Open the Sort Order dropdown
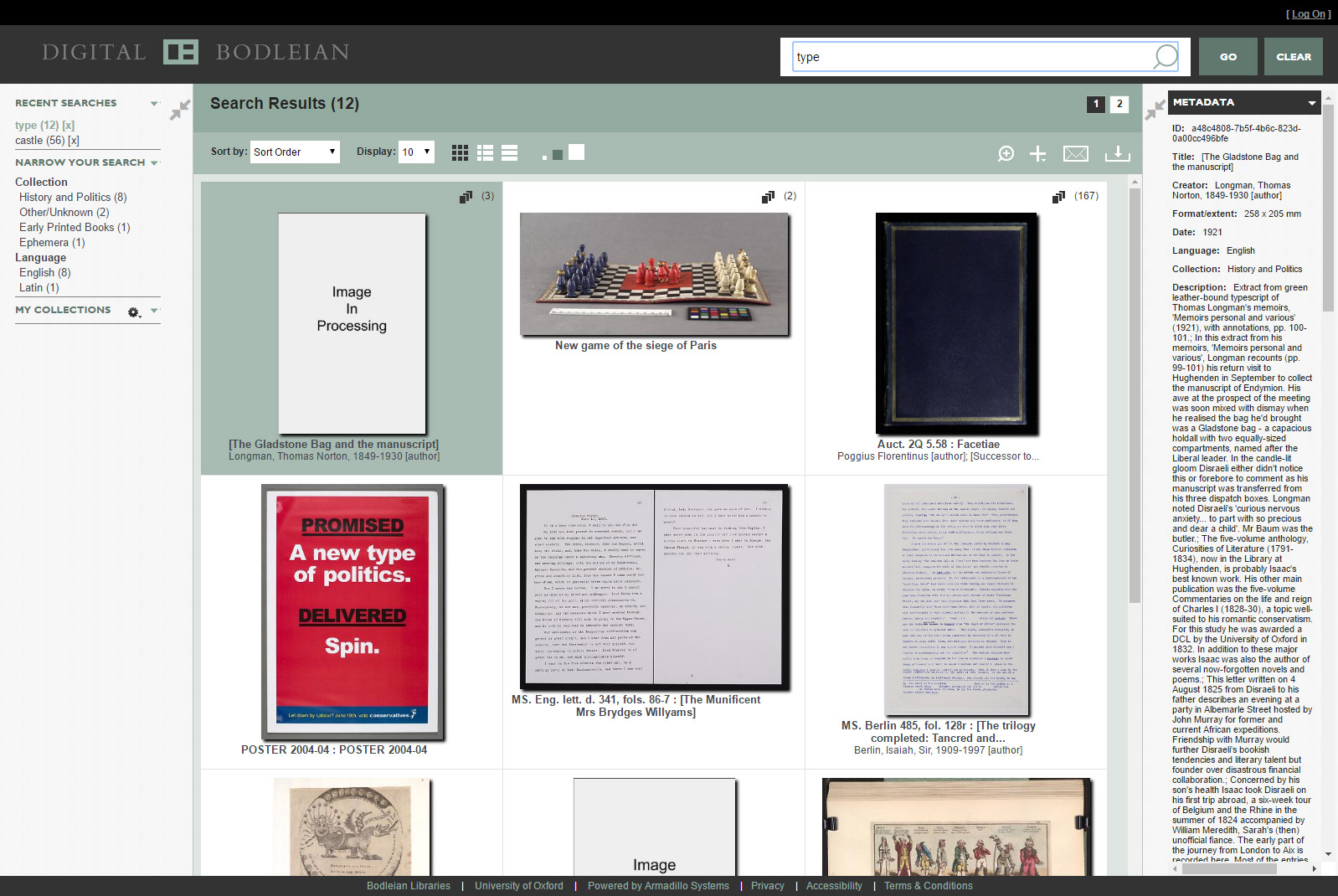Viewport: 1338px width, 896px height. click(295, 152)
